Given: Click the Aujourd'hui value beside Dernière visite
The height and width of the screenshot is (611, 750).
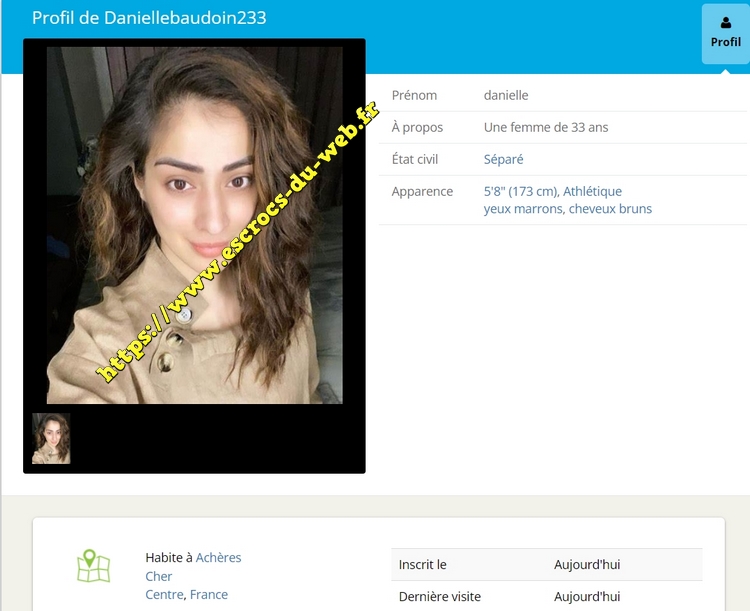Looking at the screenshot, I should (587, 596).
